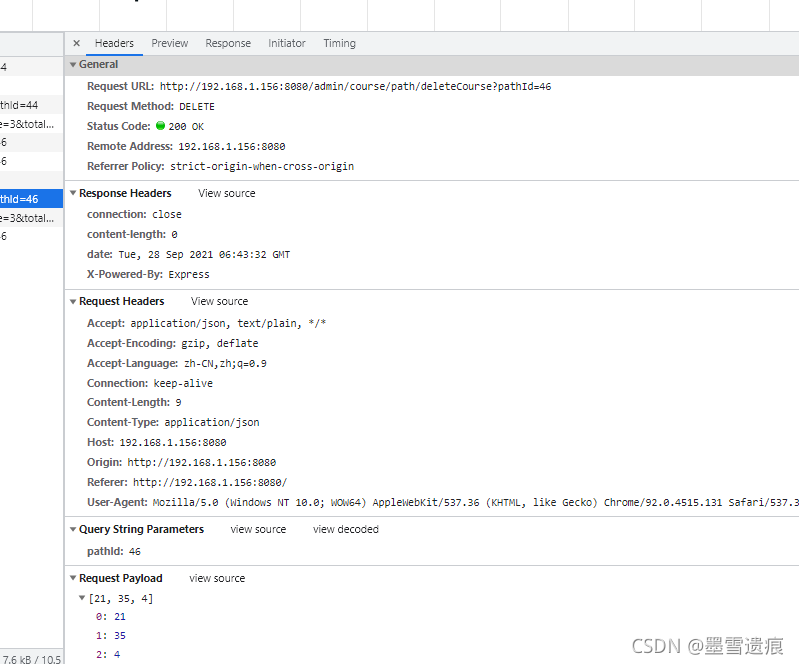
Task: Click the User-Agent header value
Action: 476,502
